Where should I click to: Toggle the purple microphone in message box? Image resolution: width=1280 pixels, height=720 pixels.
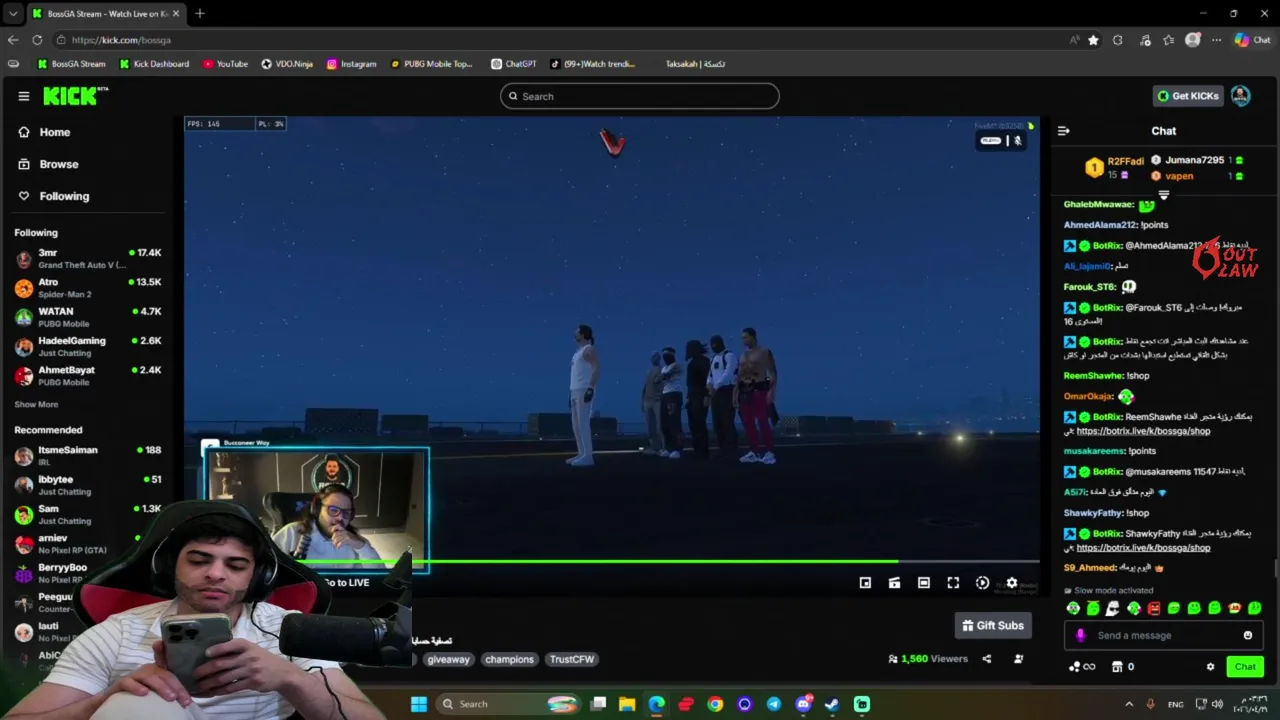tap(1080, 635)
